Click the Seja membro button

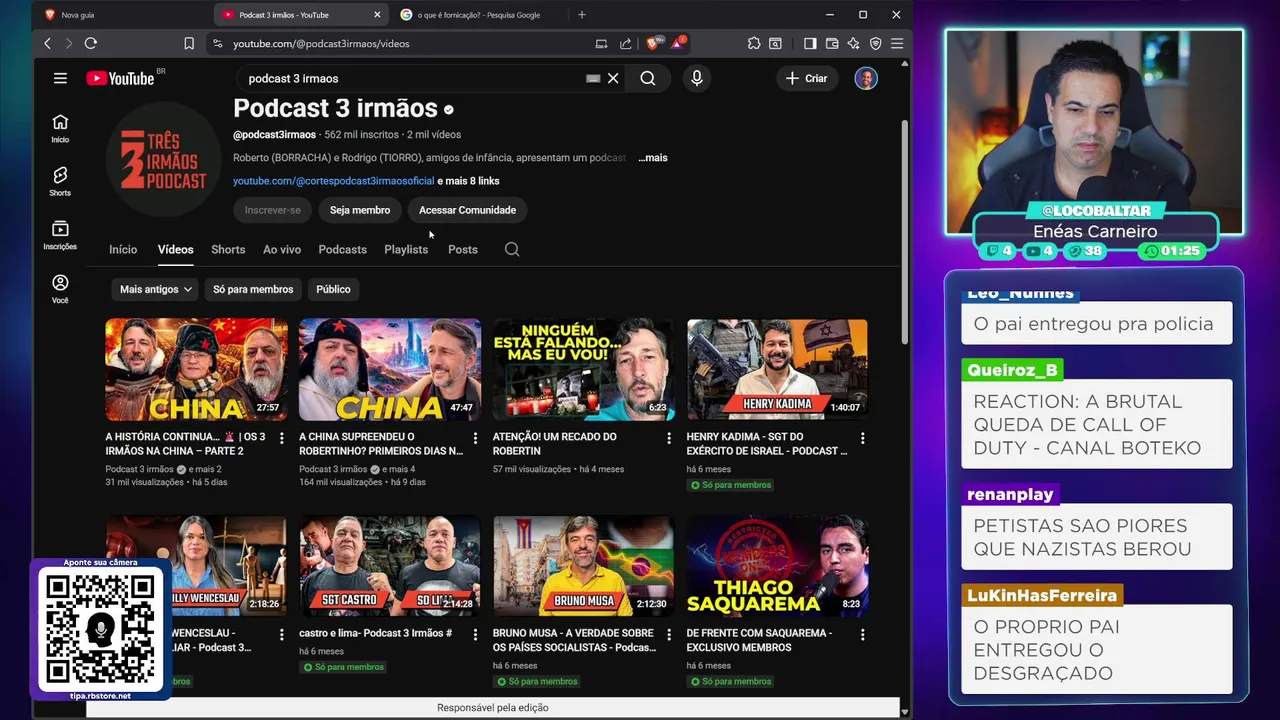[360, 210]
